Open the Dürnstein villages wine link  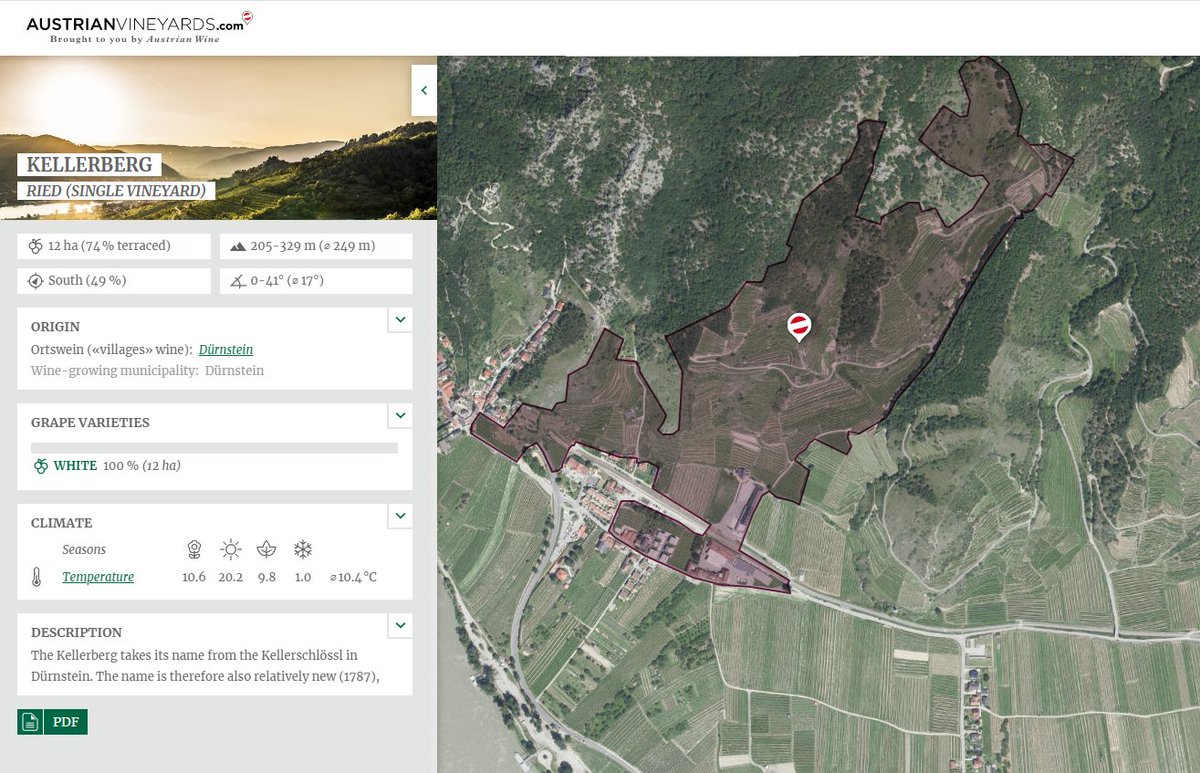tap(226, 350)
